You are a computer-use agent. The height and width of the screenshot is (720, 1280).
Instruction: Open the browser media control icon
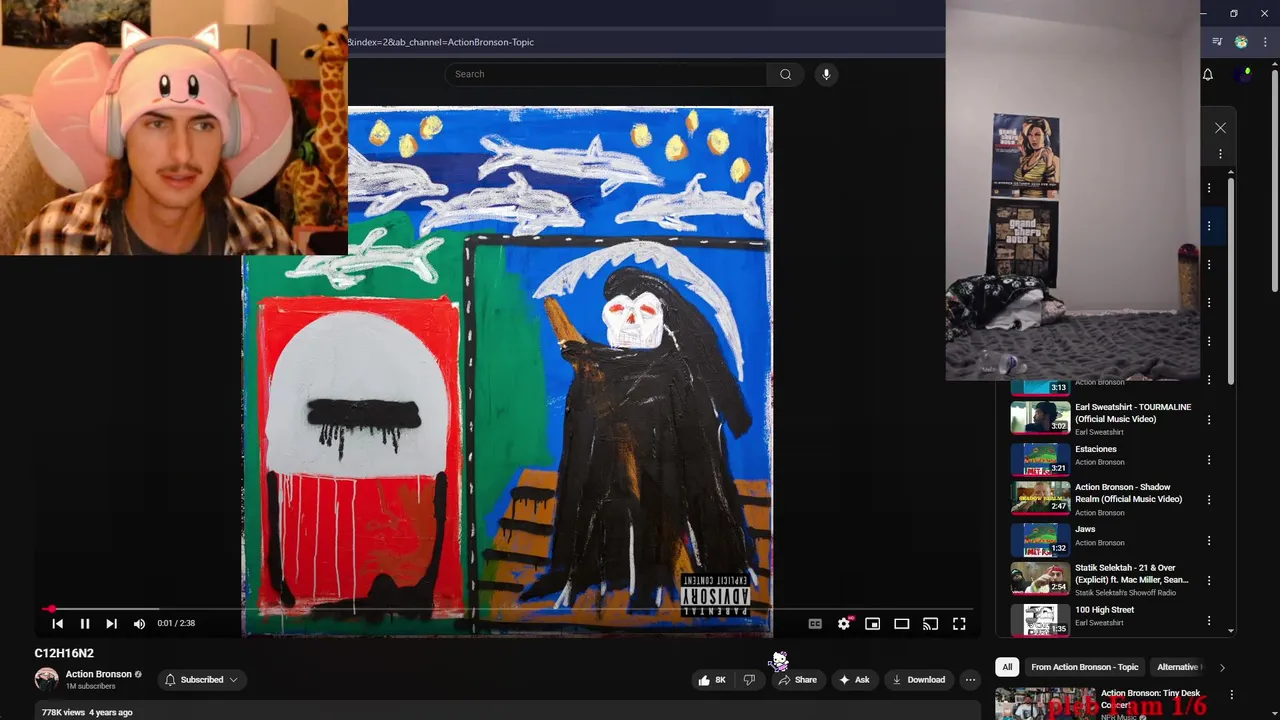[x=1217, y=42]
